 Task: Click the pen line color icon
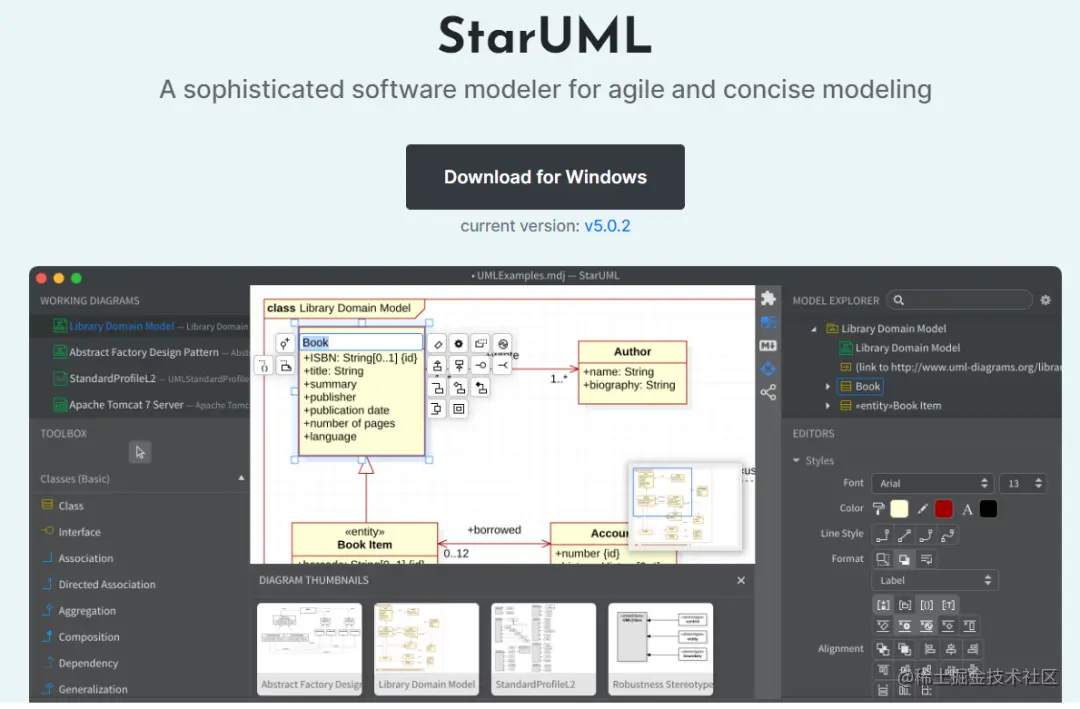[922, 508]
